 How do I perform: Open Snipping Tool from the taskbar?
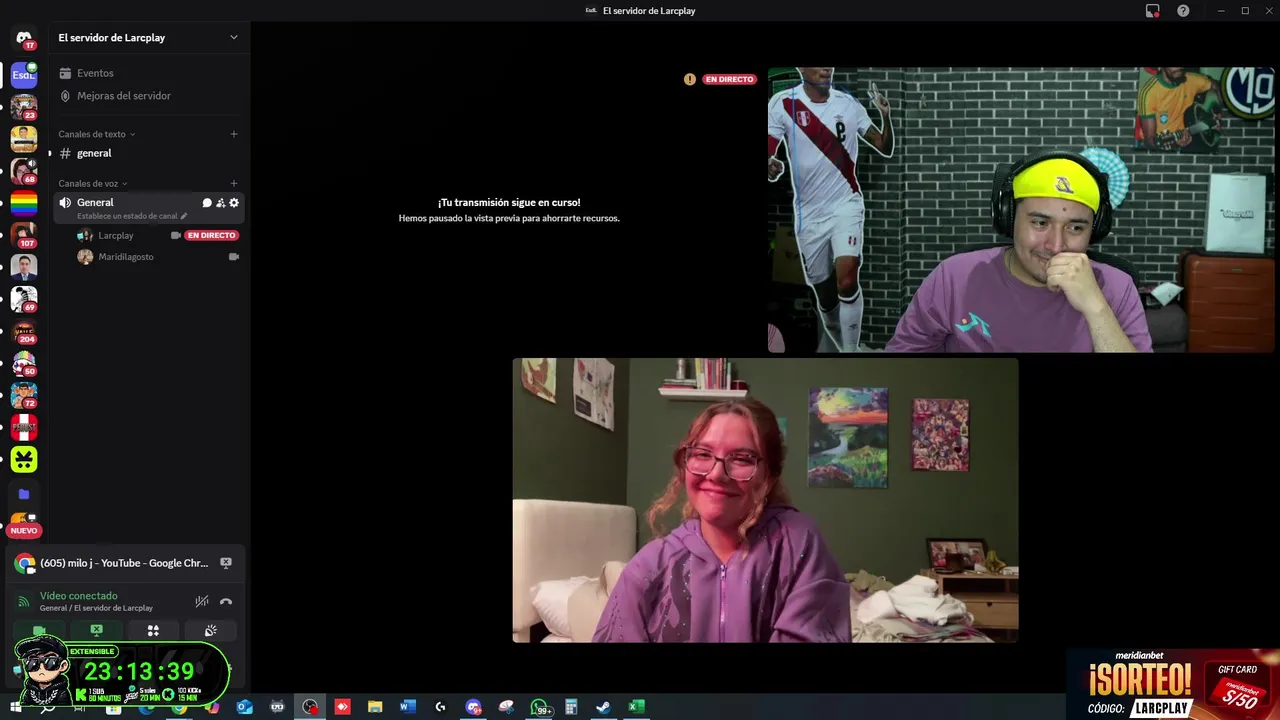[x=506, y=707]
